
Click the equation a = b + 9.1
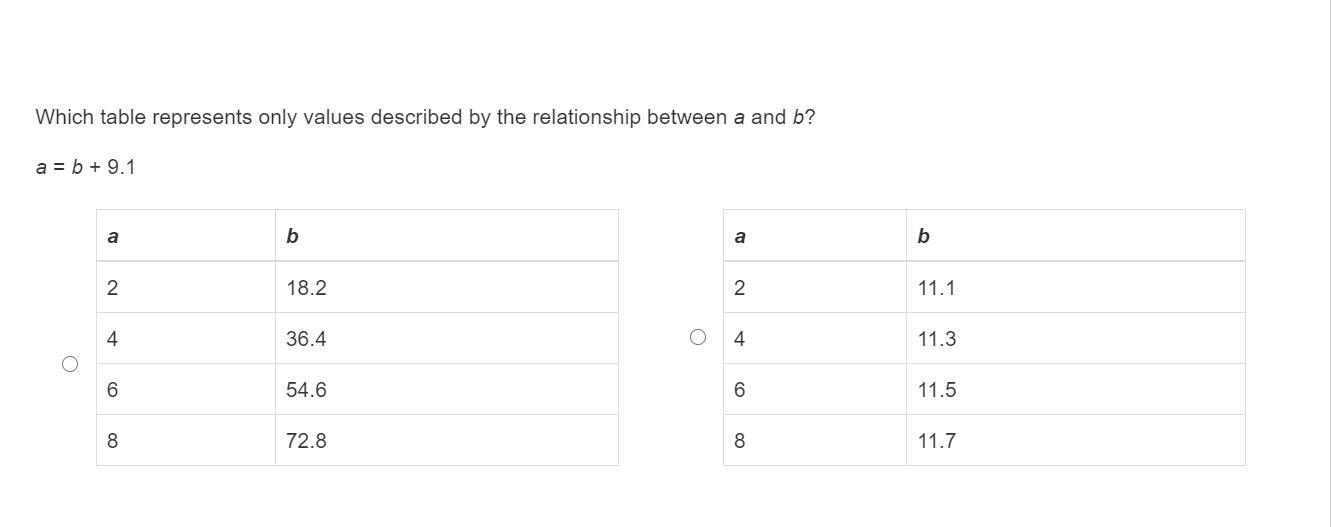[x=85, y=167]
